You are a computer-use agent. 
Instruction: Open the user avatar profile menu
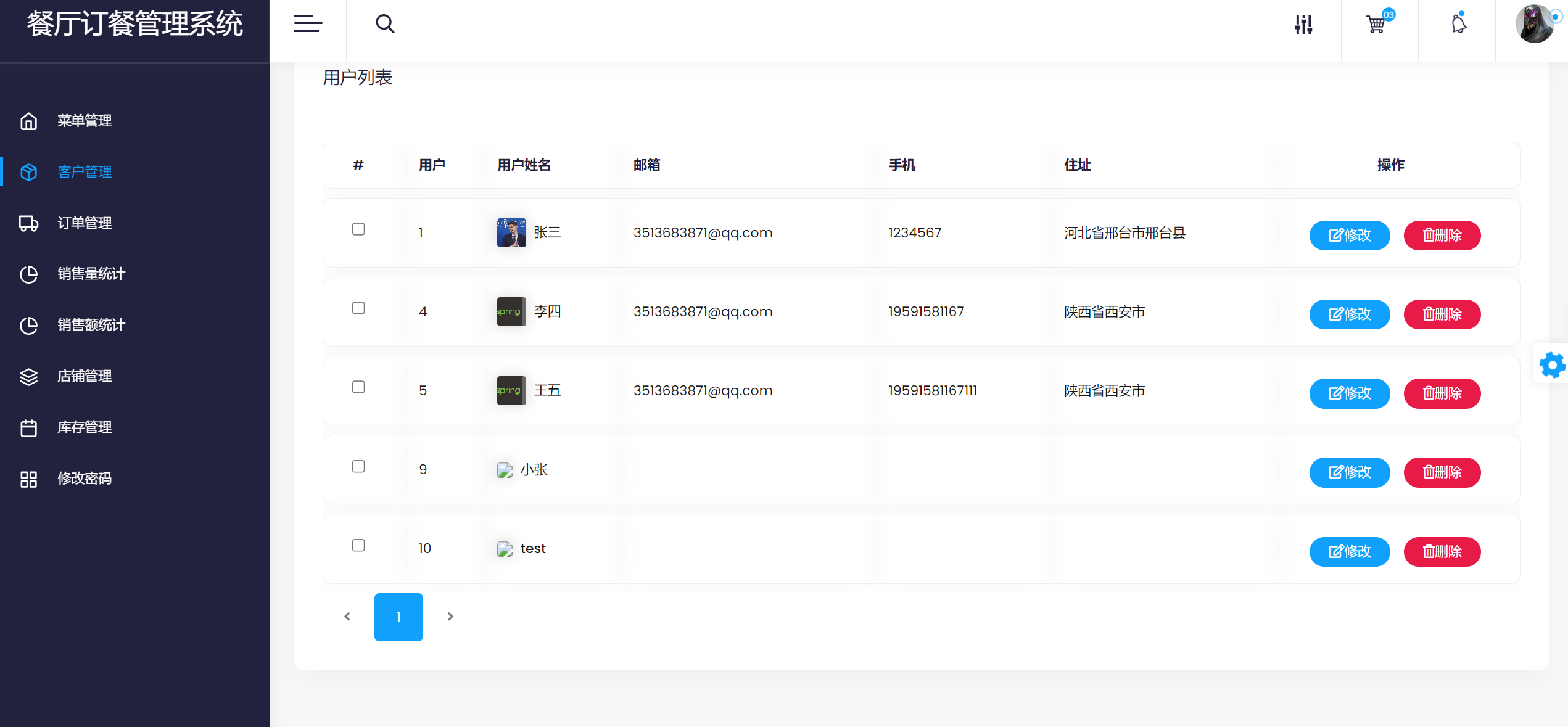click(x=1534, y=24)
